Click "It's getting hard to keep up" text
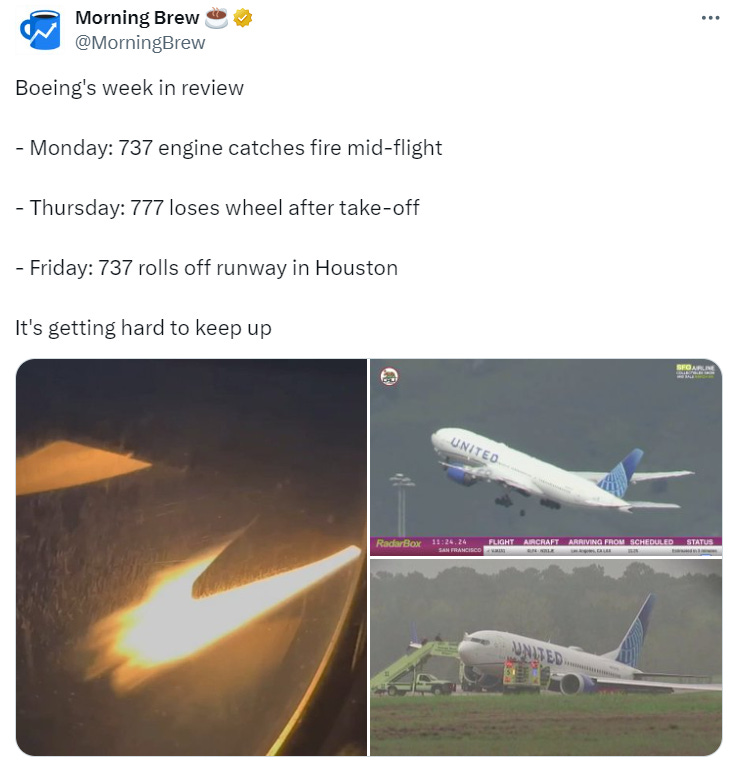 143,328
